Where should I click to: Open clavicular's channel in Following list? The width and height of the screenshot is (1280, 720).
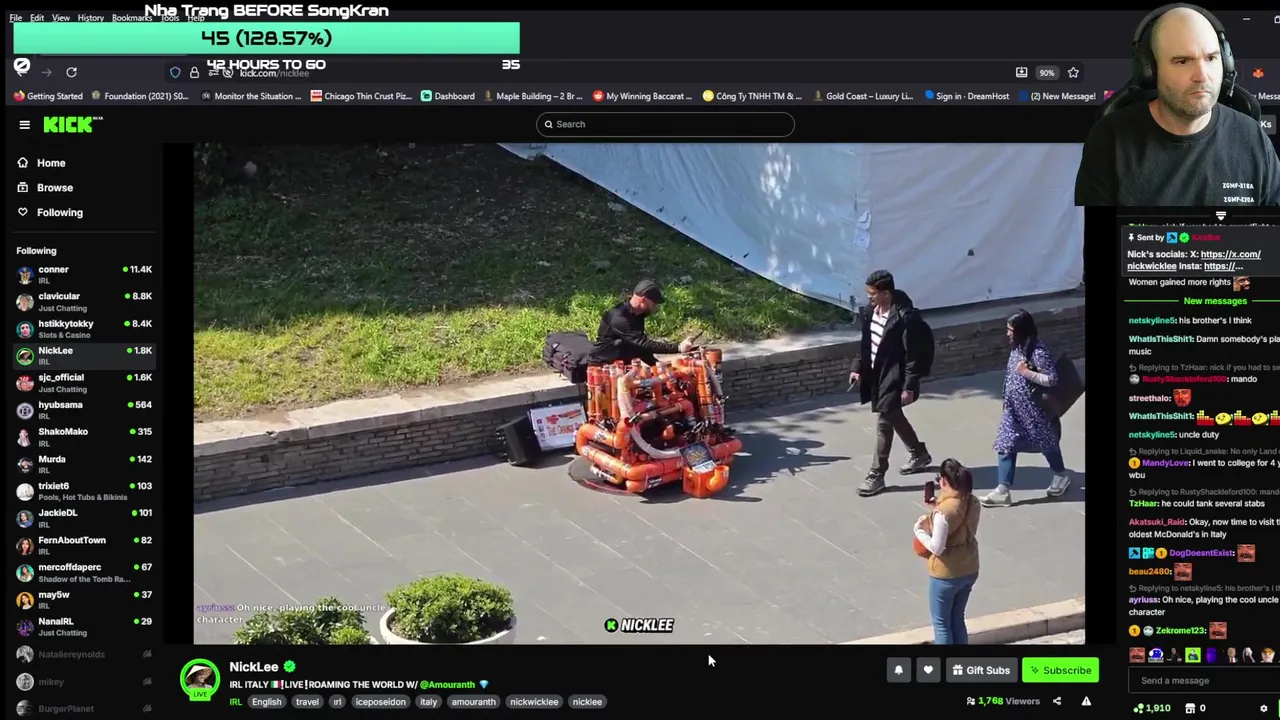[x=84, y=301]
